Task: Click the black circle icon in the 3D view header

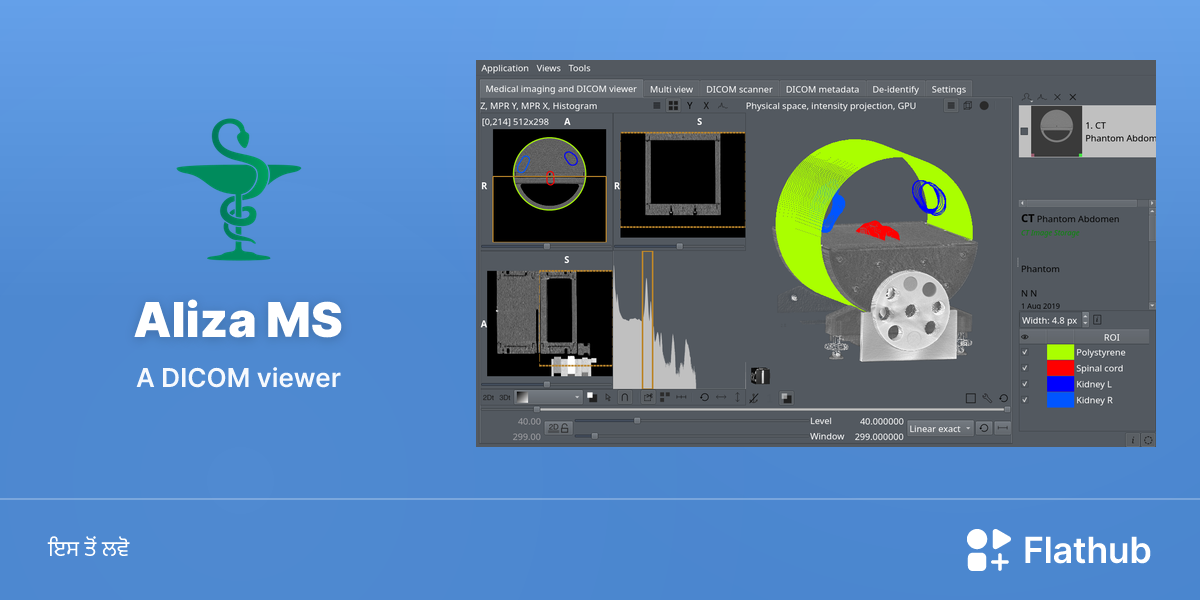Action: [x=984, y=105]
